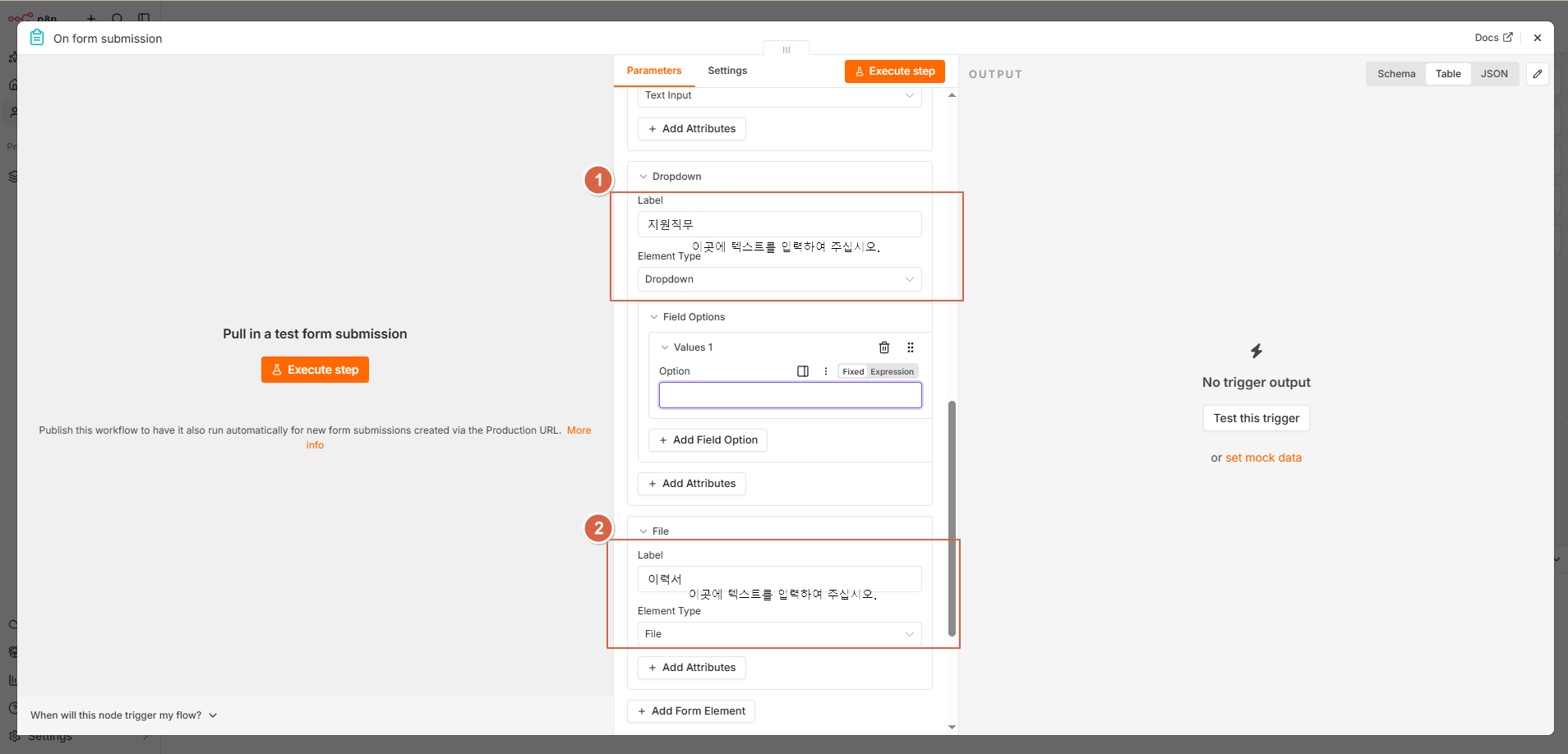Close the On form submission panel
1568x754 pixels.
(x=1538, y=38)
